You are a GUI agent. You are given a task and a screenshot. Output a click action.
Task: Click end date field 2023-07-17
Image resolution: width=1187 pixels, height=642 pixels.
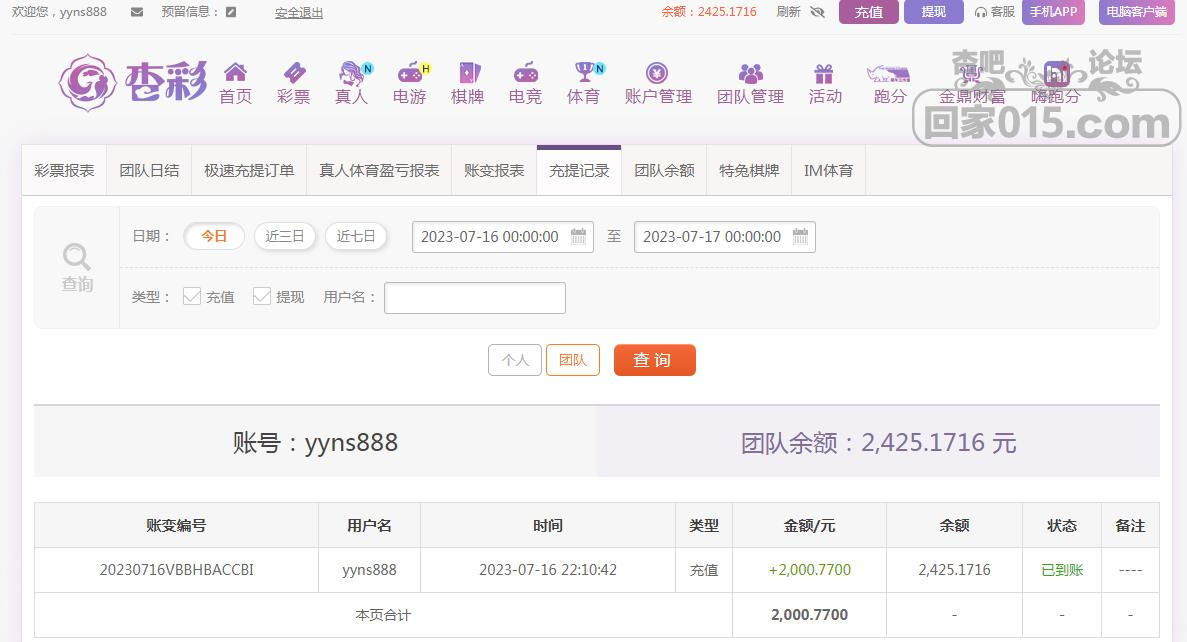coord(724,237)
